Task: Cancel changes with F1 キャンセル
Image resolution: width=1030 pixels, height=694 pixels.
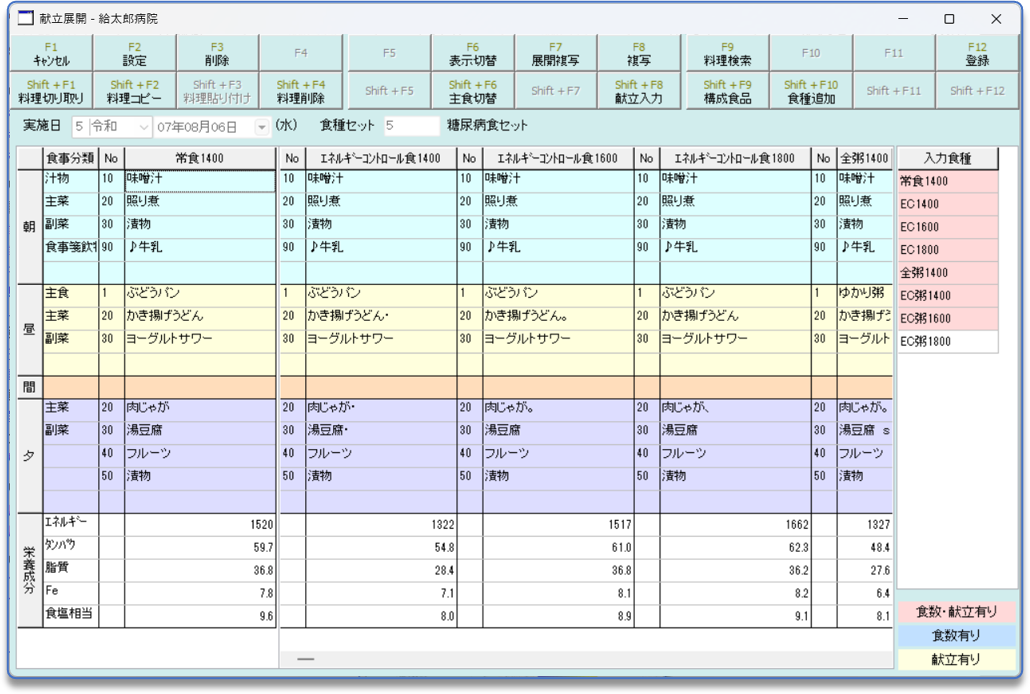Action: click(x=49, y=50)
